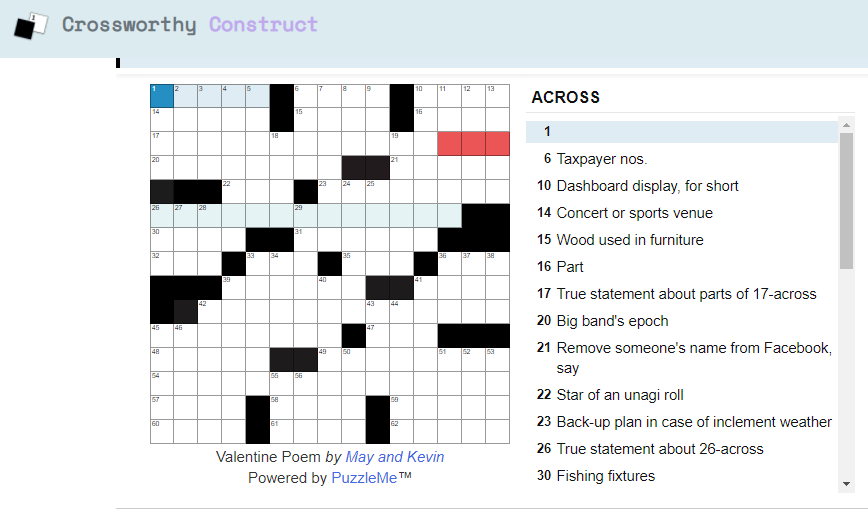The width and height of the screenshot is (868, 517).
Task: Select clue 15 Wood used in furniture
Action: [x=629, y=240]
